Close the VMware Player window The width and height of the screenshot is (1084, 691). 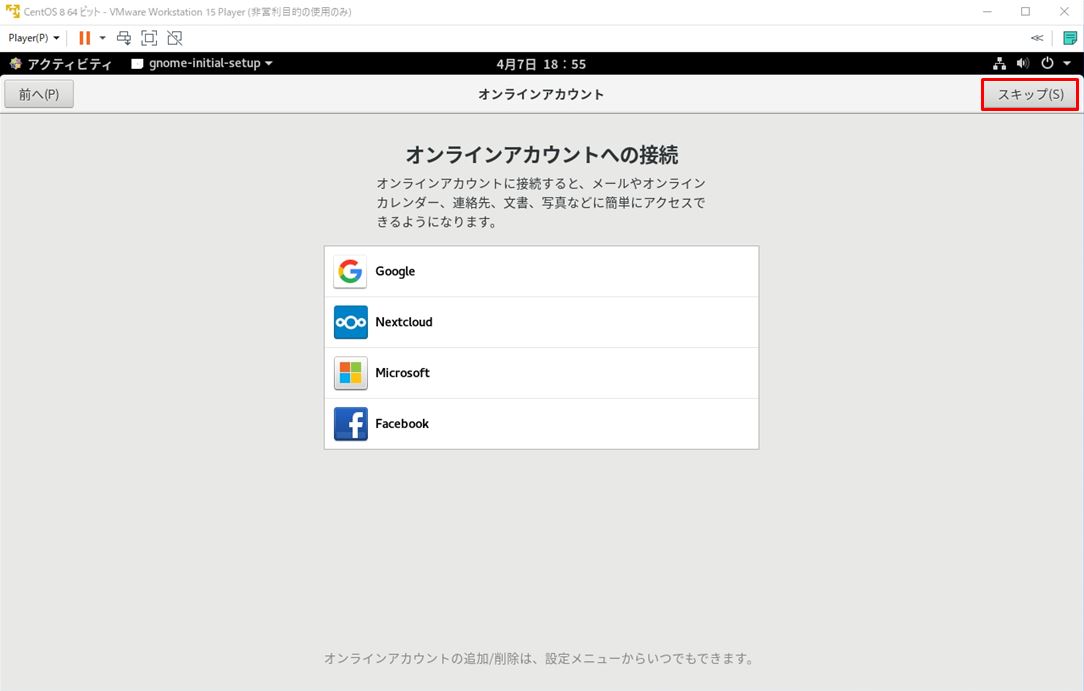pyautogui.click(x=1065, y=12)
